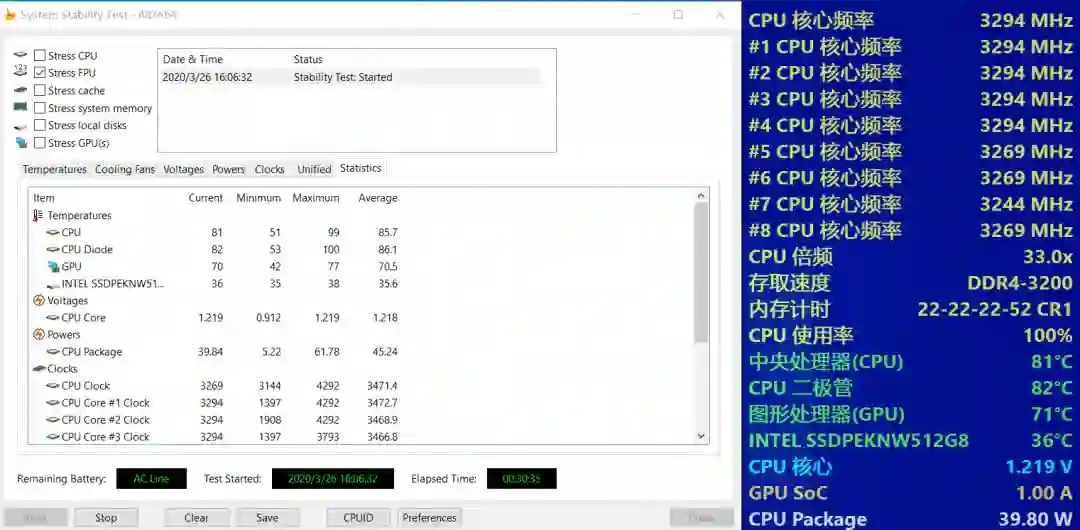The height and width of the screenshot is (530, 1080).
Task: Click the icon beside the CPU temperature row
Action: pos(52,232)
